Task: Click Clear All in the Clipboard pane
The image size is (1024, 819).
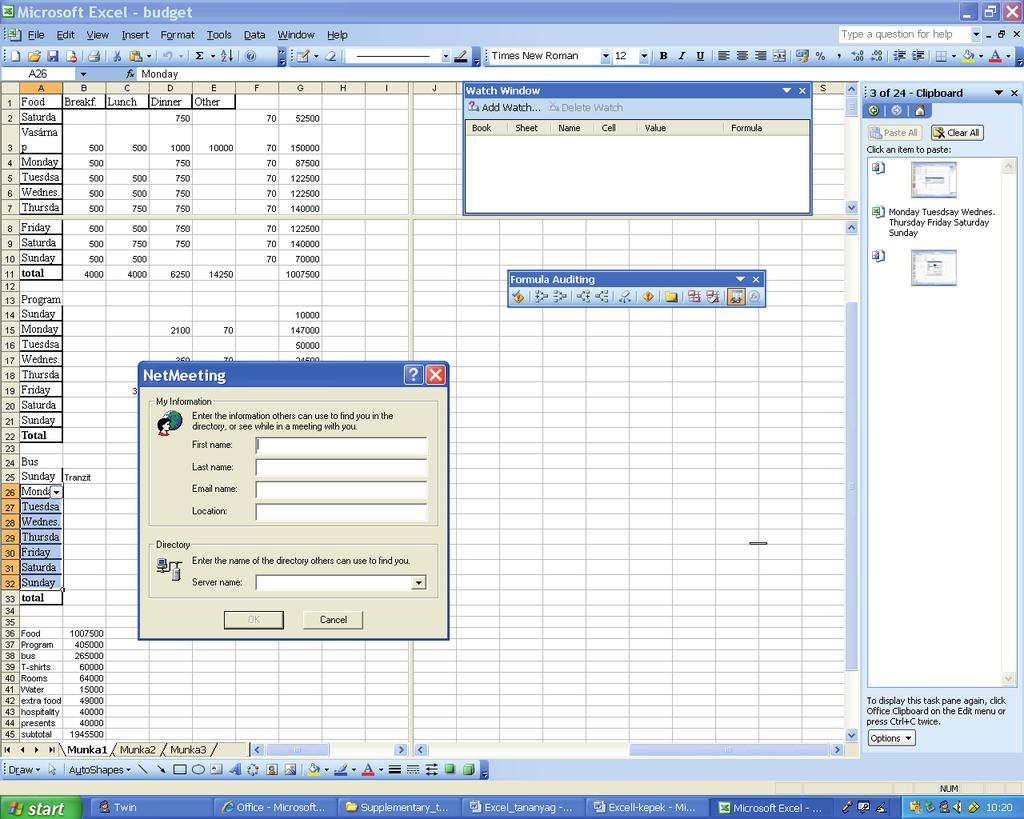Action: point(957,133)
